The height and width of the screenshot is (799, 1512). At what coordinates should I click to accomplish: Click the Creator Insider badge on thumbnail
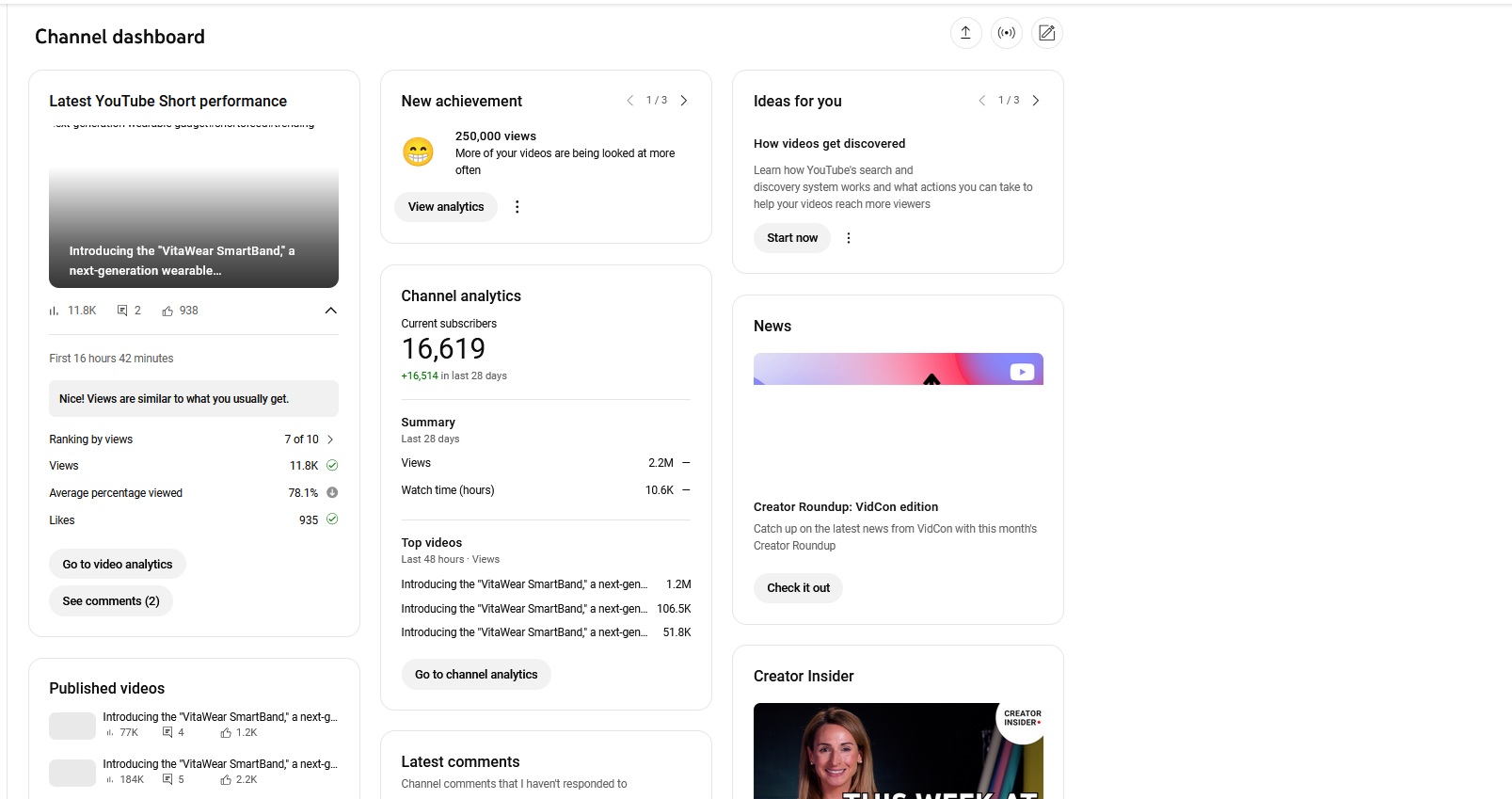pyautogui.click(x=1022, y=719)
